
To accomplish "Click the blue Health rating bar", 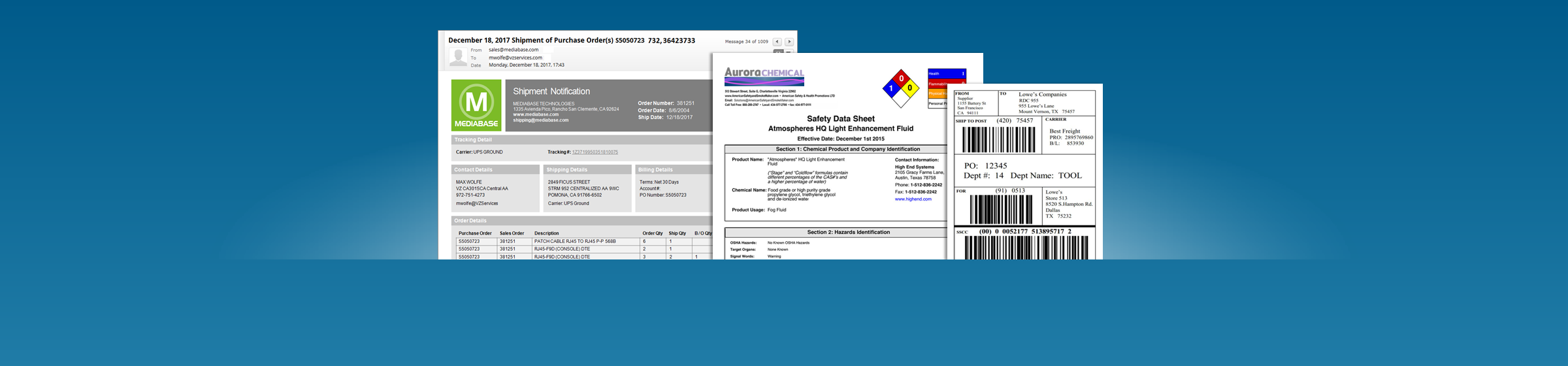I will [947, 73].
